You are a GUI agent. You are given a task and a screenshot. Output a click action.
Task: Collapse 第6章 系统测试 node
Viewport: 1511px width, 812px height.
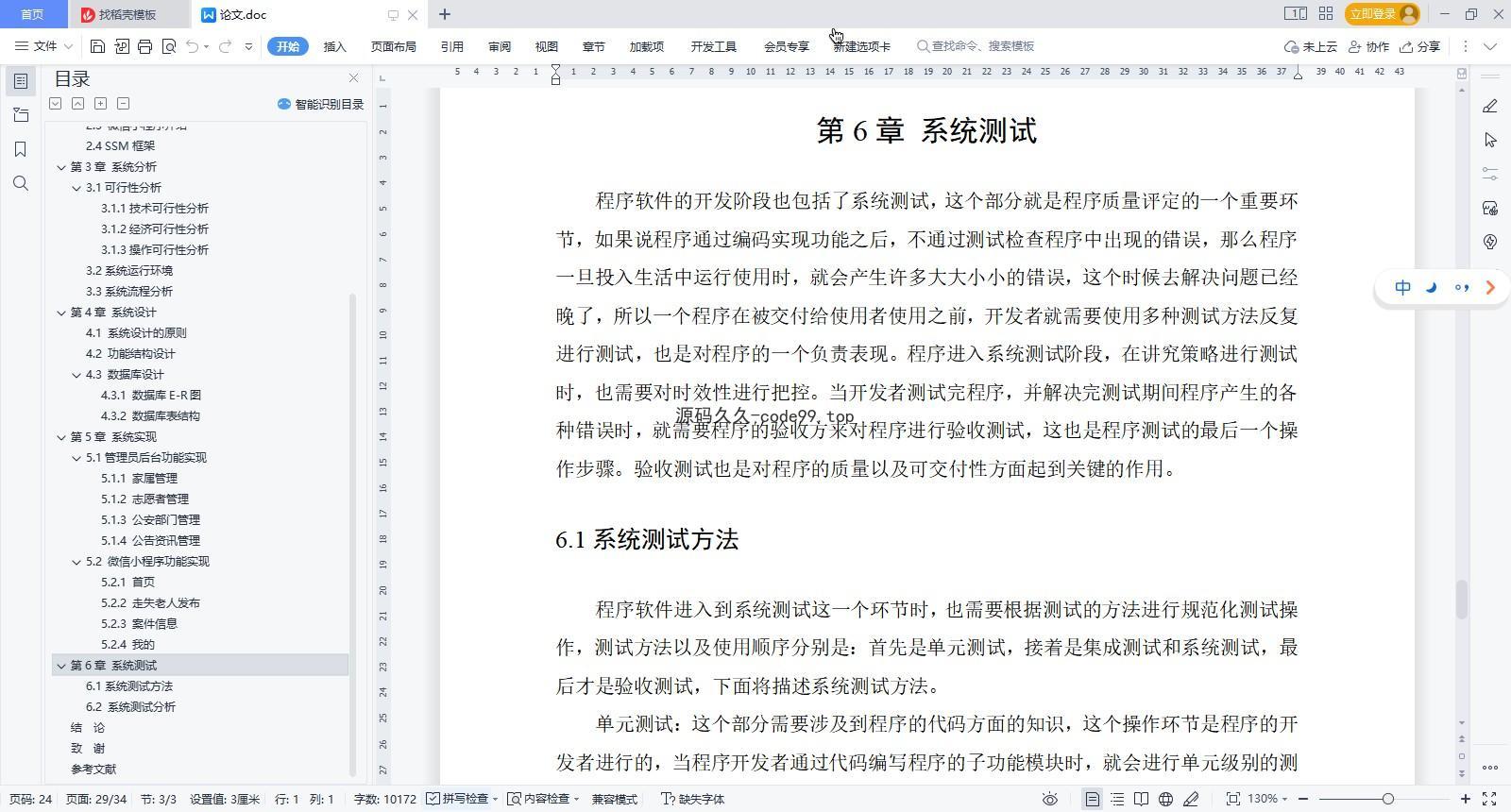[x=61, y=666]
